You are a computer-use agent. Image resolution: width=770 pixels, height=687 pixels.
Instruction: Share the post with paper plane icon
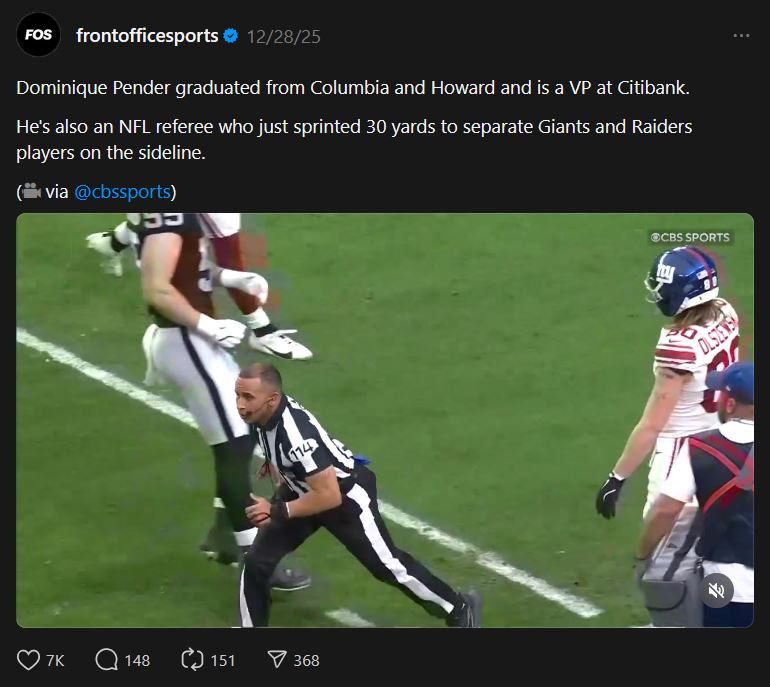(x=277, y=660)
